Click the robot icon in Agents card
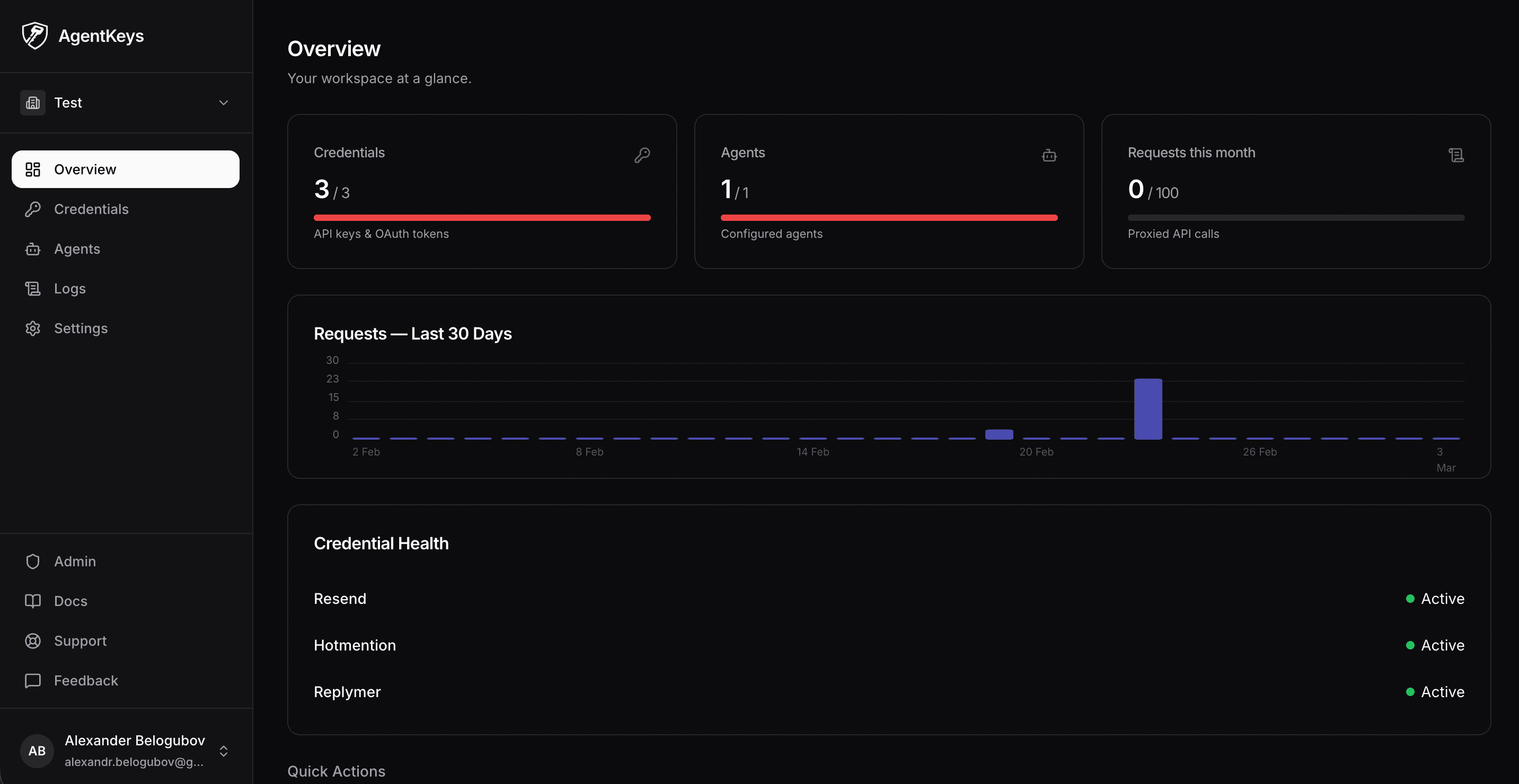Image resolution: width=1519 pixels, height=784 pixels. point(1049,156)
